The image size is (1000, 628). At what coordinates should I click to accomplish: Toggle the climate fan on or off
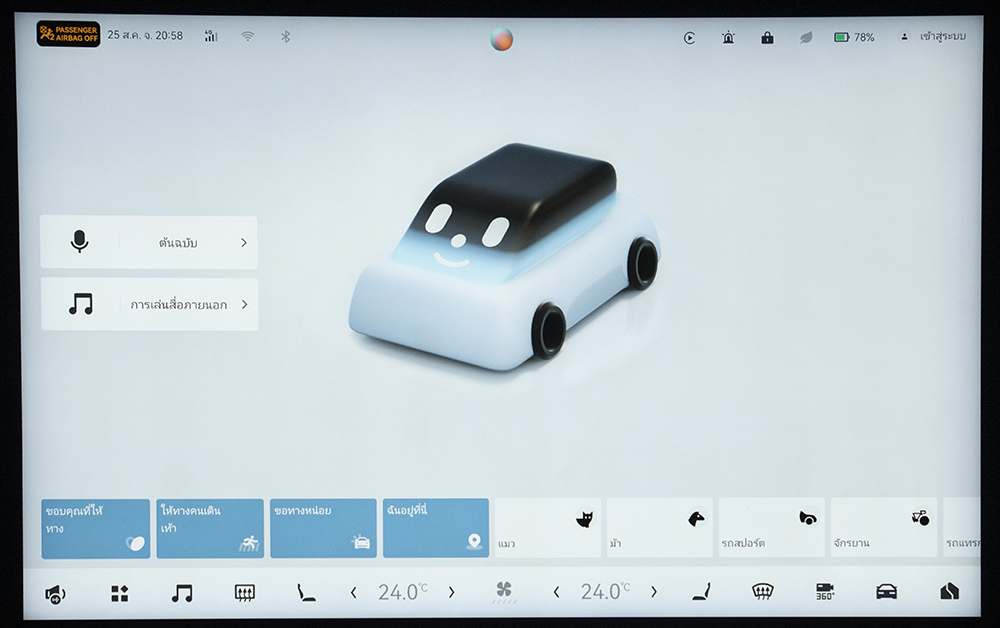click(x=504, y=592)
